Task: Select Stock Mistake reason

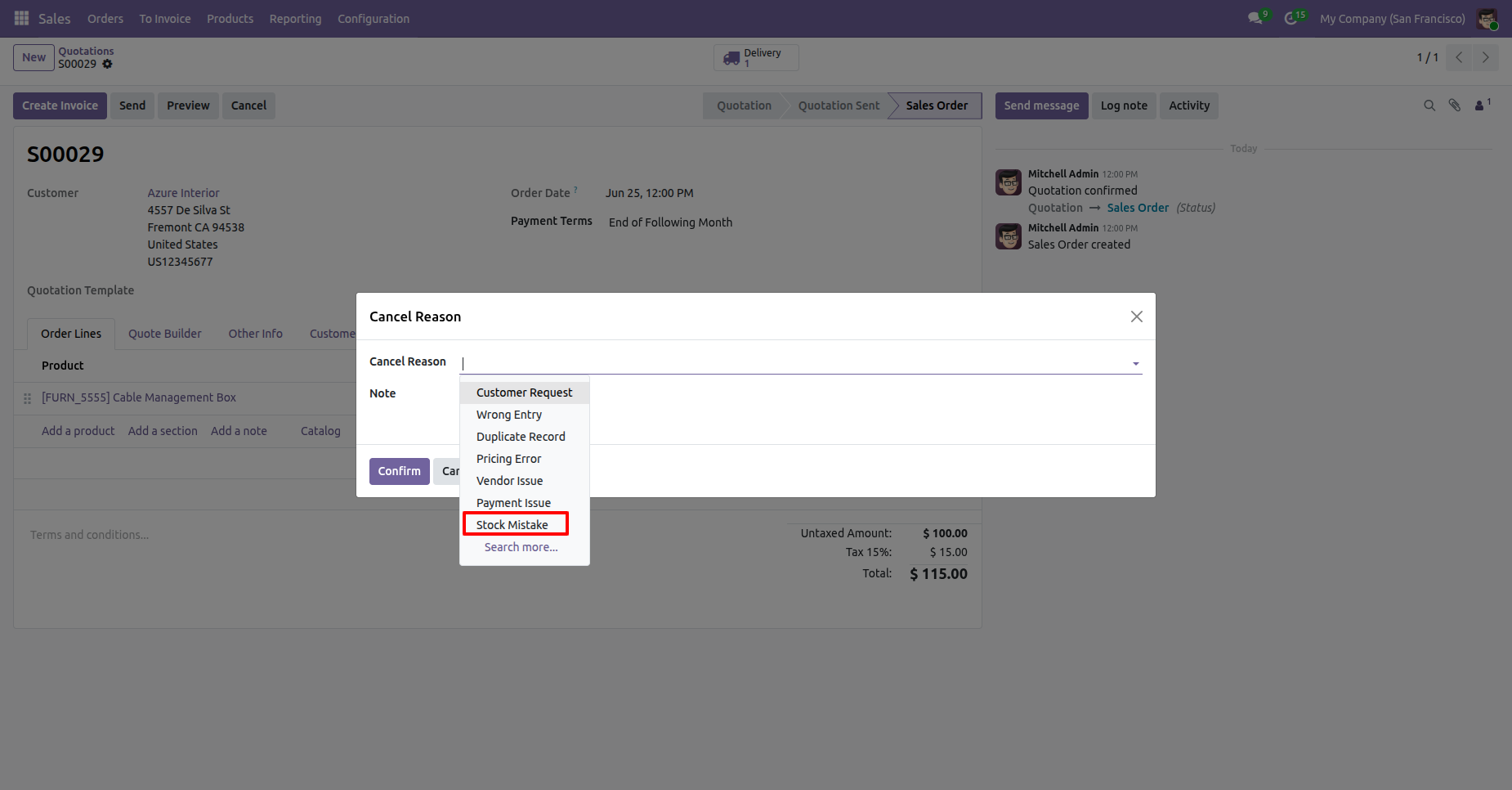Action: 525,525
